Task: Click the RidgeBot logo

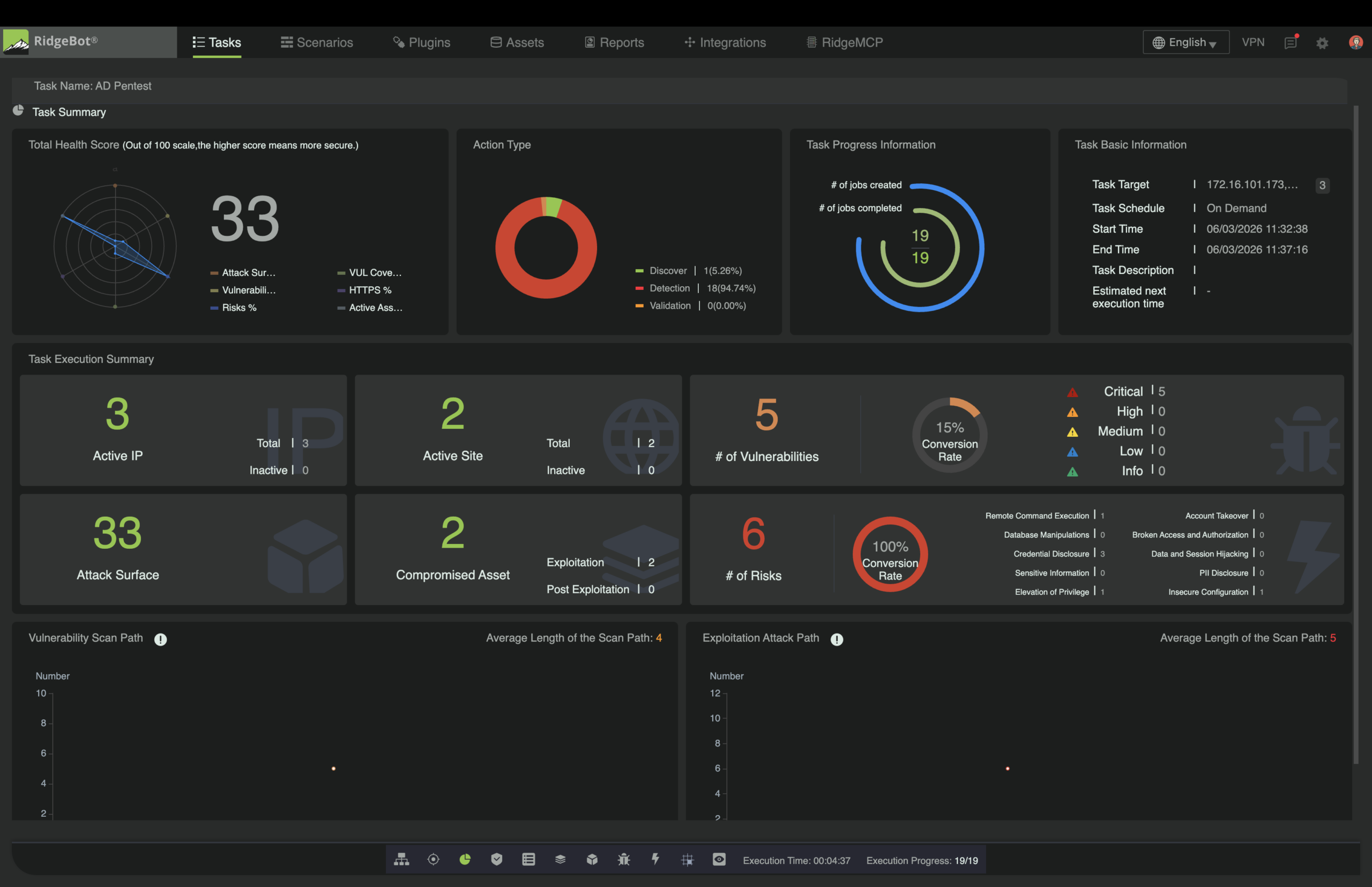Action: click(x=16, y=42)
